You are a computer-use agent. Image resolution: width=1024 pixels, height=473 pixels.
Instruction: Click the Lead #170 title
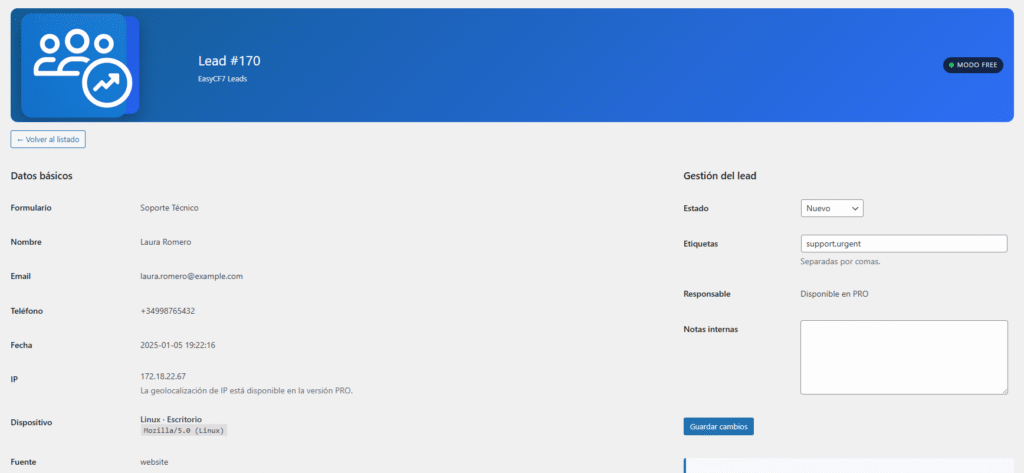(x=229, y=61)
